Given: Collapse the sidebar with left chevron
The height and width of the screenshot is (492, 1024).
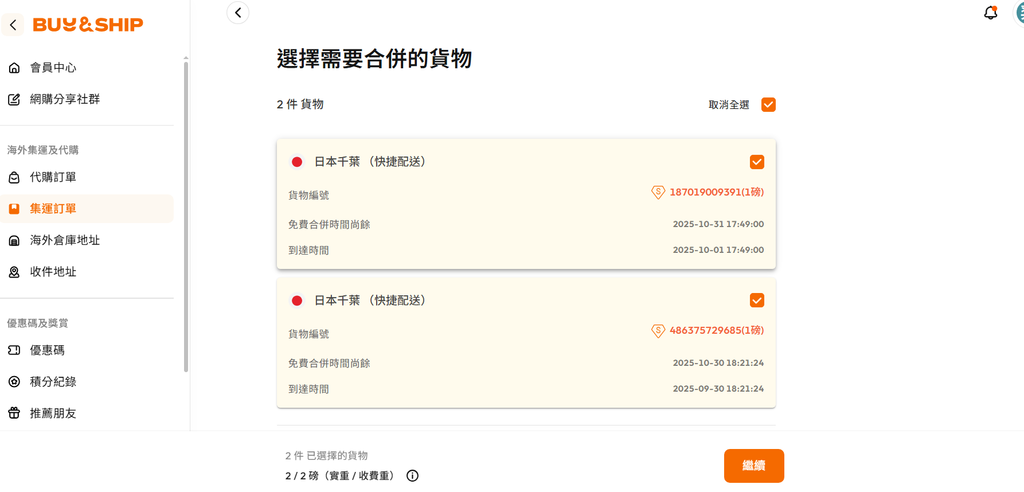Looking at the screenshot, I should 13,25.
